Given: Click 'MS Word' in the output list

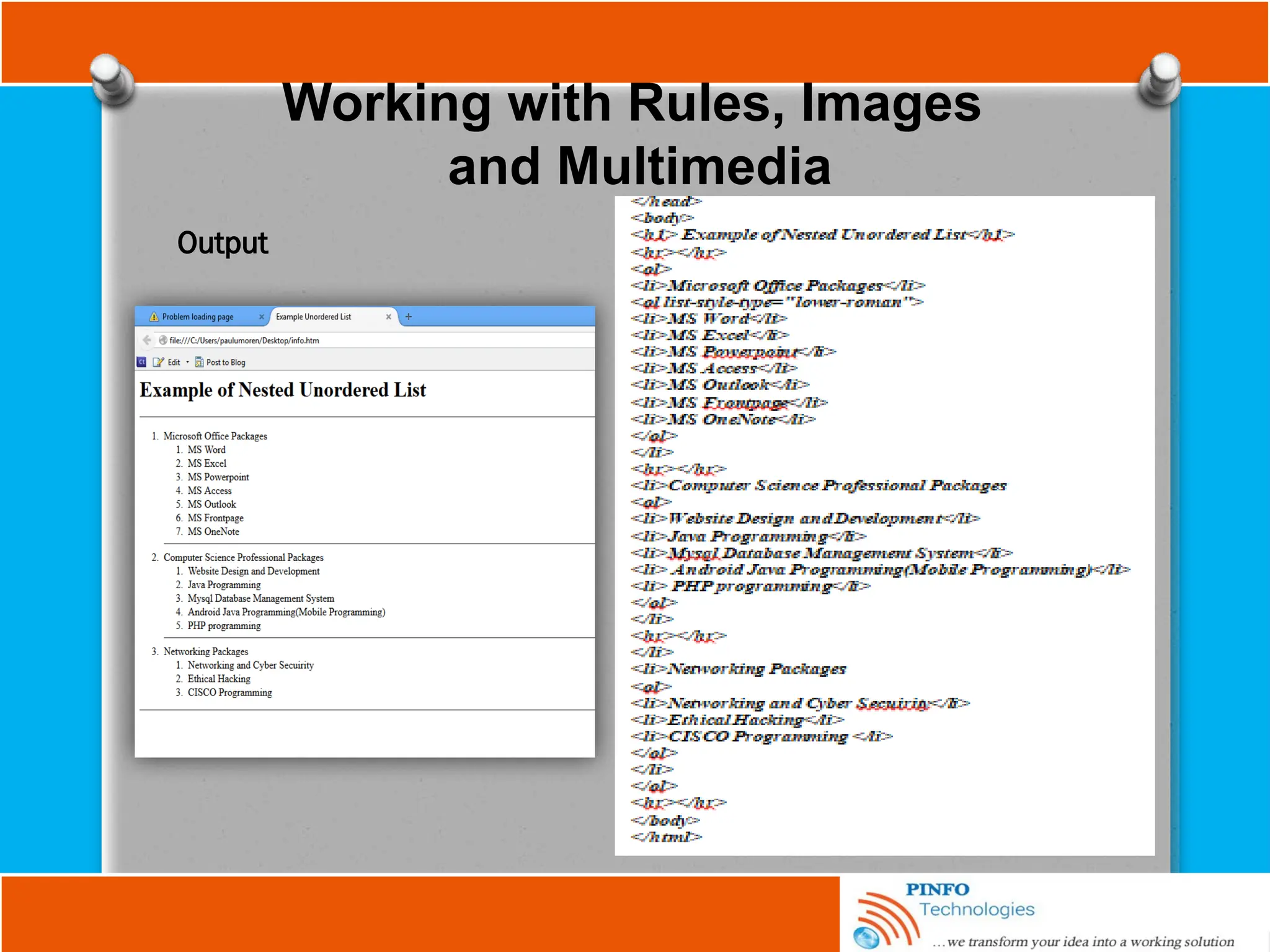Looking at the screenshot, I should pyautogui.click(x=206, y=450).
